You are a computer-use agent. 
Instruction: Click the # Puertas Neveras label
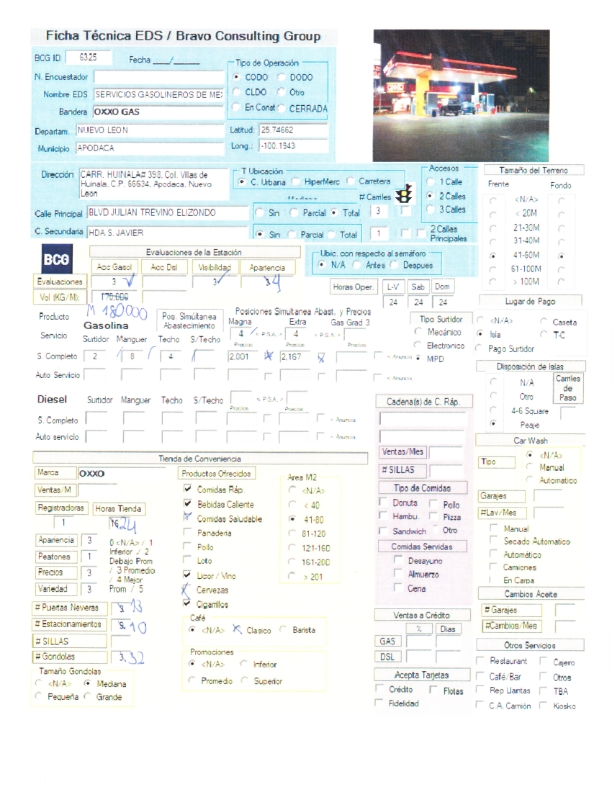point(70,608)
